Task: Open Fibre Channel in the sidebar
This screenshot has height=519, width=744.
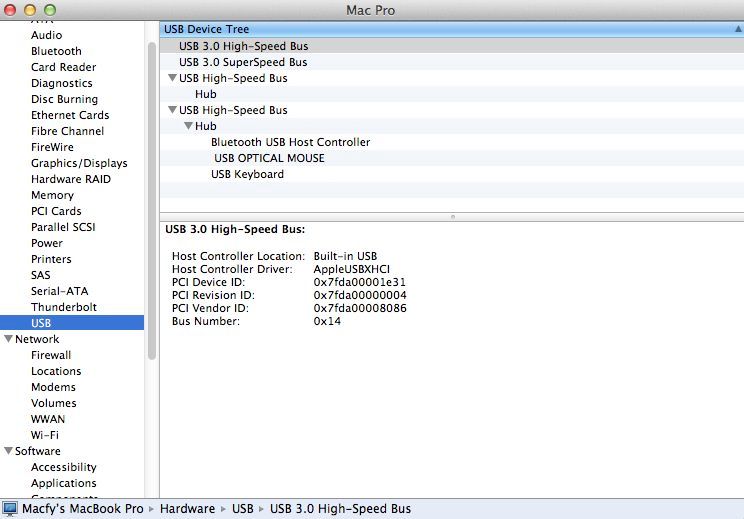Action: [x=67, y=131]
